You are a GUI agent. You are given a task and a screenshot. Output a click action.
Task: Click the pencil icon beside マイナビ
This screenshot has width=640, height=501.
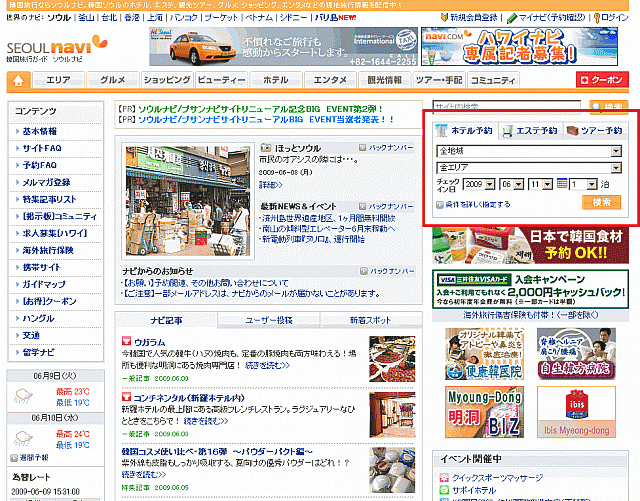coord(511,18)
